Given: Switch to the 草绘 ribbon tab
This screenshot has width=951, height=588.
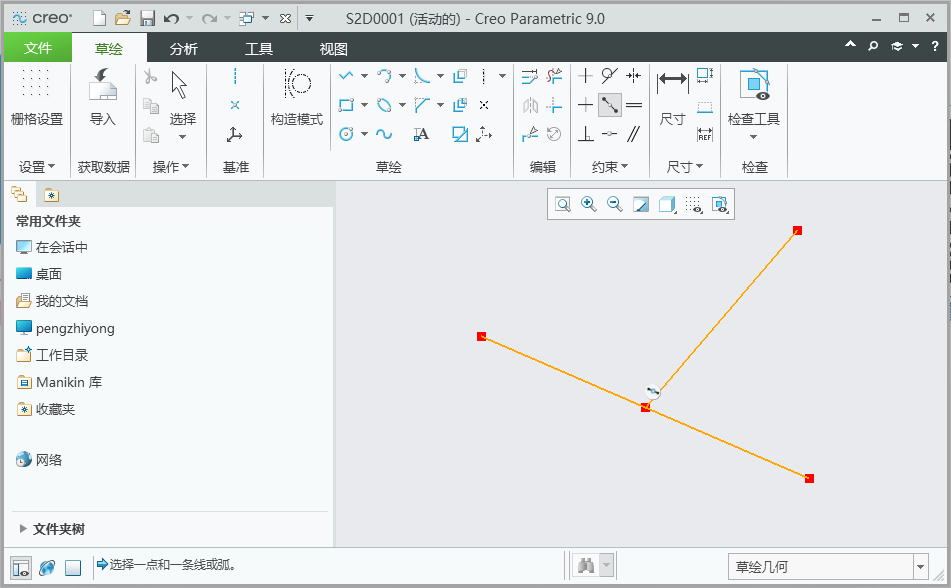Looking at the screenshot, I should click(x=109, y=49).
